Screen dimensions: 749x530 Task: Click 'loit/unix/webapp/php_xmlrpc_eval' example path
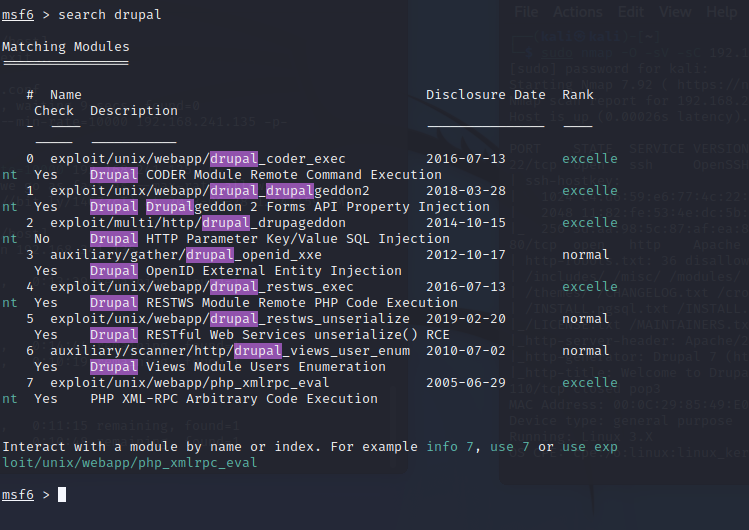(129, 463)
